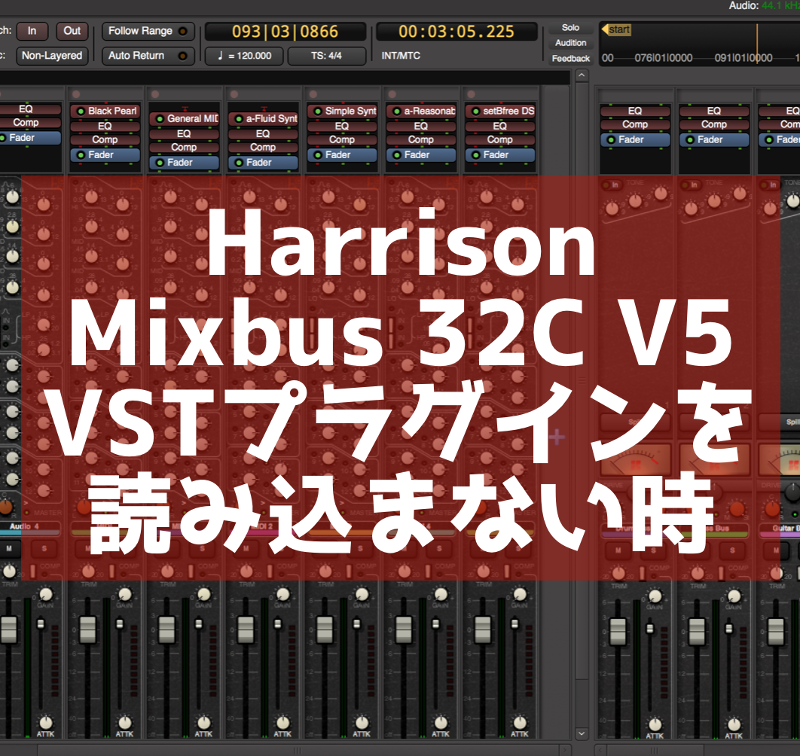Screen dimensions: 800x756
Task: Toggle the Simple Synth plugin enable LED
Action: tap(318, 111)
